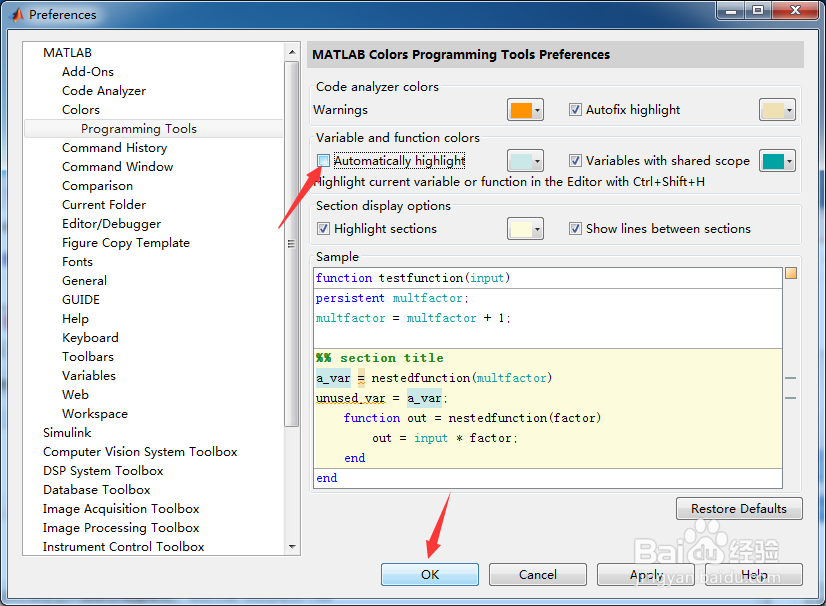Uncheck Variables with shared scope

click(x=575, y=161)
